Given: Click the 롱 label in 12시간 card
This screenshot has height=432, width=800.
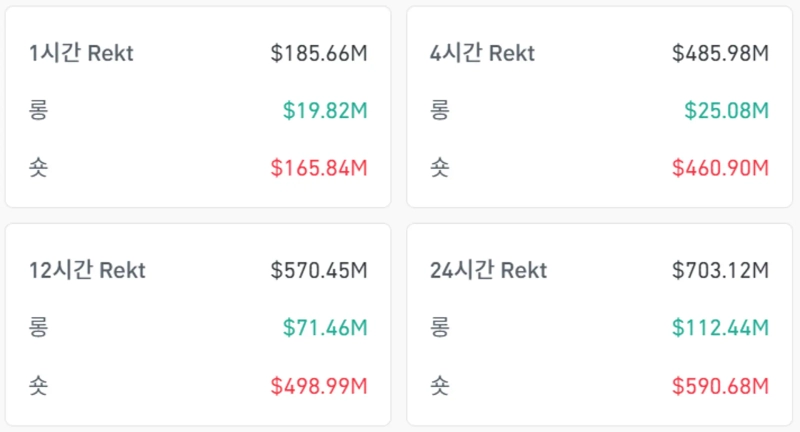Looking at the screenshot, I should [x=39, y=327].
